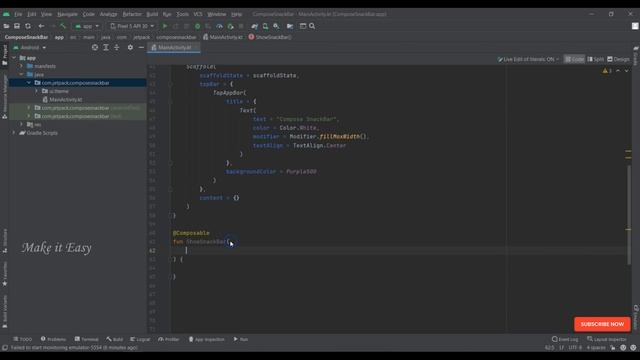Open the Run tool window
This screenshot has width=640, height=360.
click(x=241, y=339)
